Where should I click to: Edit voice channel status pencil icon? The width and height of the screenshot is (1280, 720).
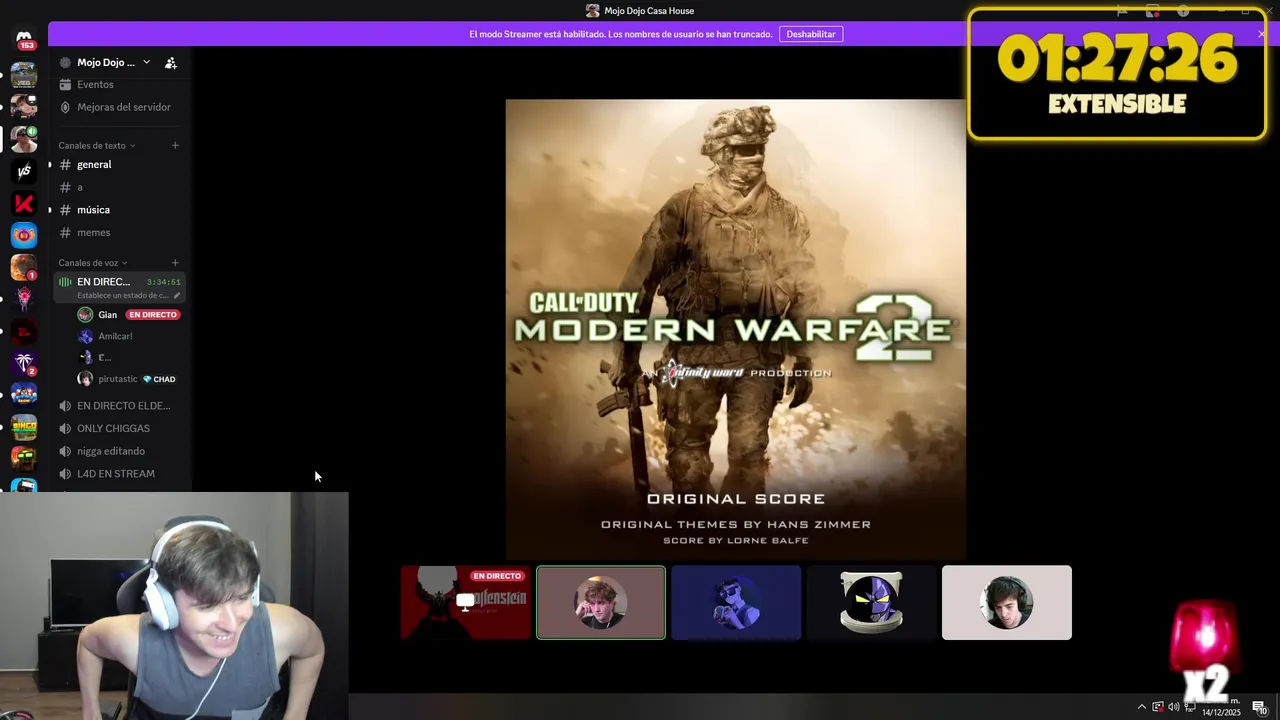[177, 296]
